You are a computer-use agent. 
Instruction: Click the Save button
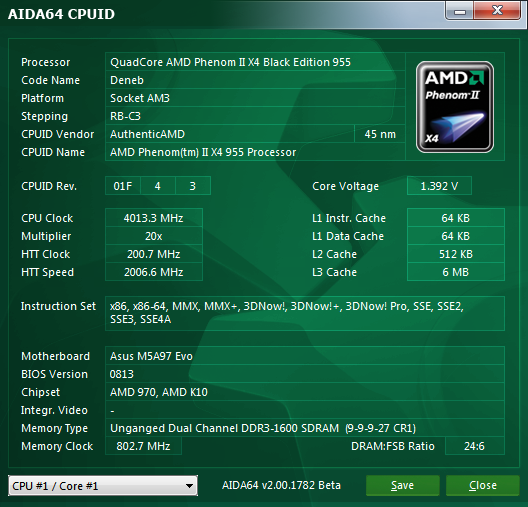tap(402, 485)
